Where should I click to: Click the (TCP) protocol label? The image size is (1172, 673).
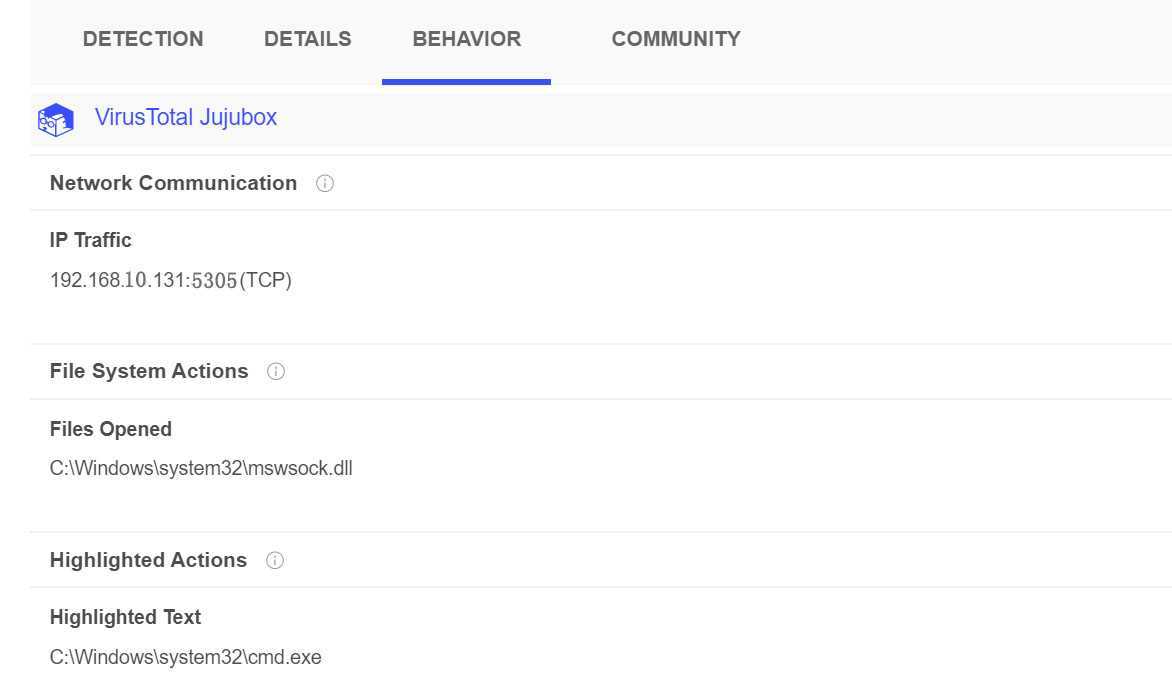click(265, 280)
